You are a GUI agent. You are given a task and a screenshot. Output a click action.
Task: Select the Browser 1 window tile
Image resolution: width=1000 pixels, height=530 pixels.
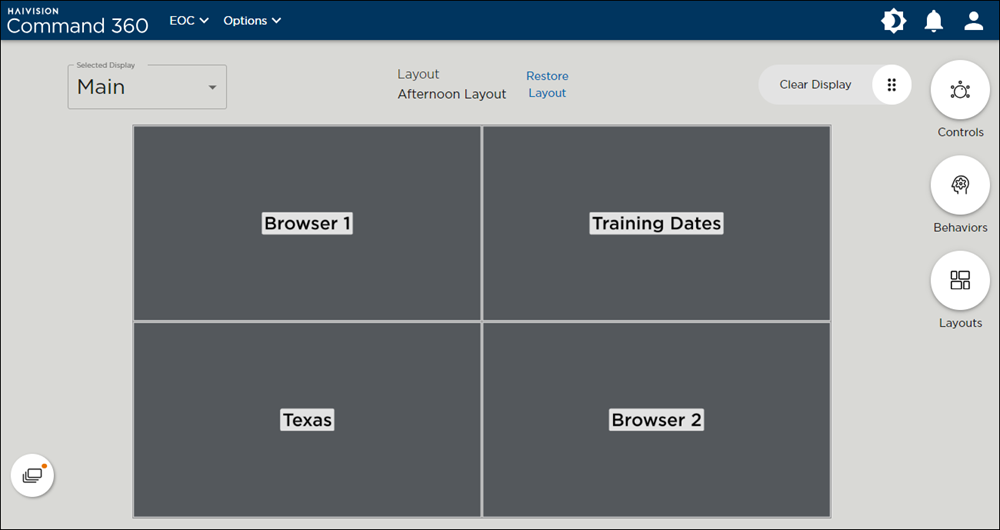(307, 223)
